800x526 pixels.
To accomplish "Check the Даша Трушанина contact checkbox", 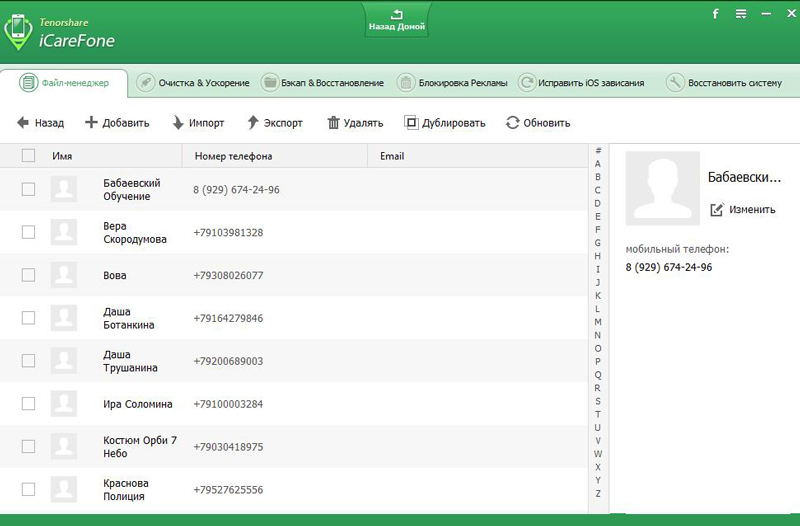I will tap(29, 361).
